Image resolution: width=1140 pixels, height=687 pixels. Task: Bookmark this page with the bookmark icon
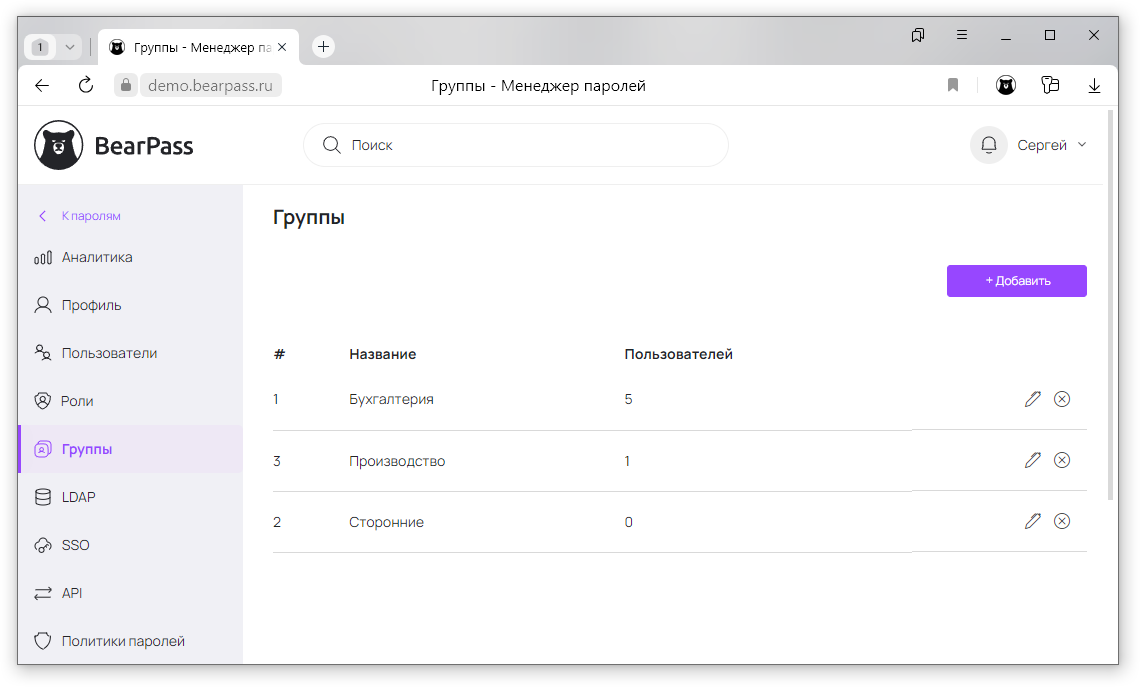click(x=953, y=86)
